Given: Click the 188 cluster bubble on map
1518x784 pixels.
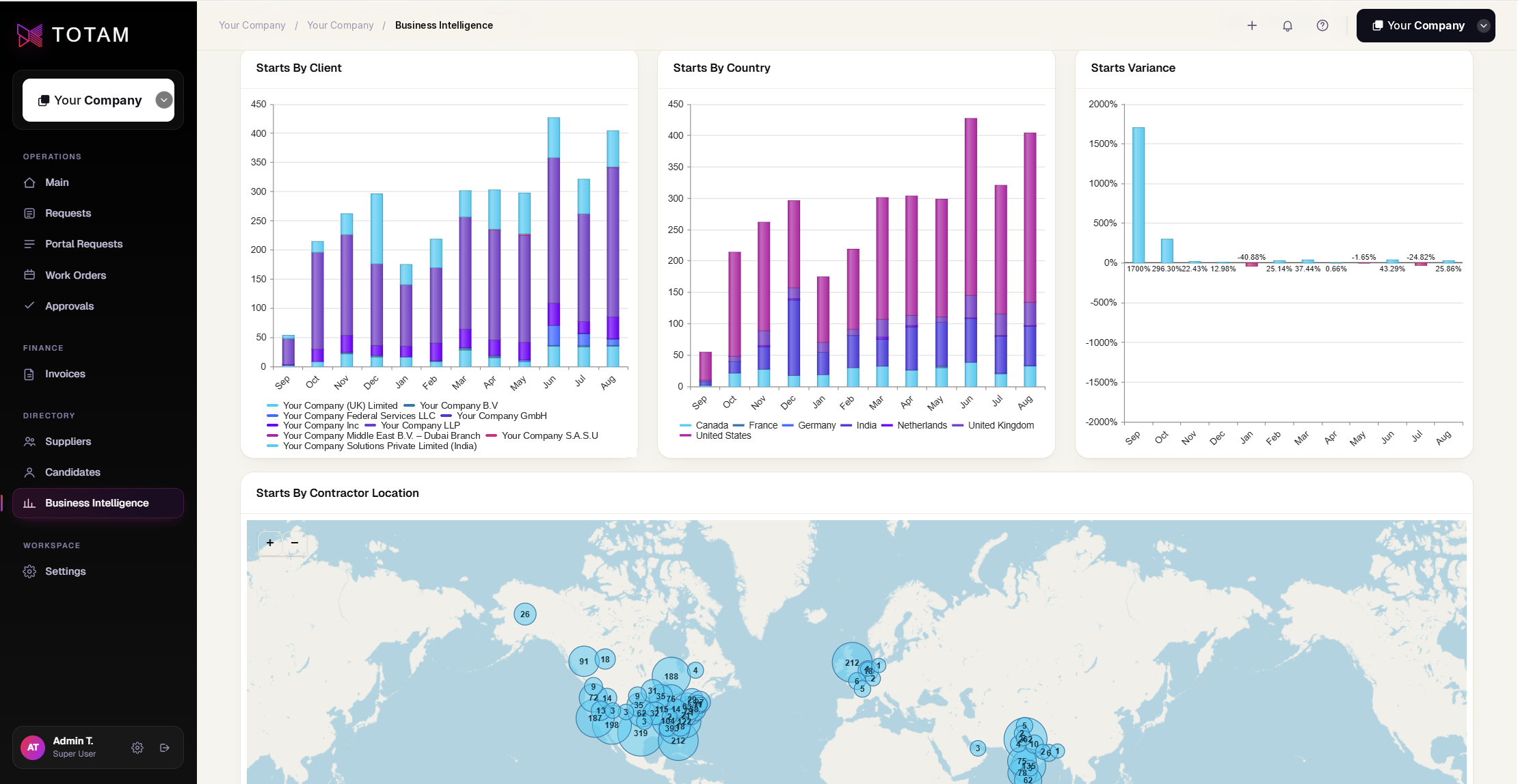Looking at the screenshot, I should click(x=671, y=676).
